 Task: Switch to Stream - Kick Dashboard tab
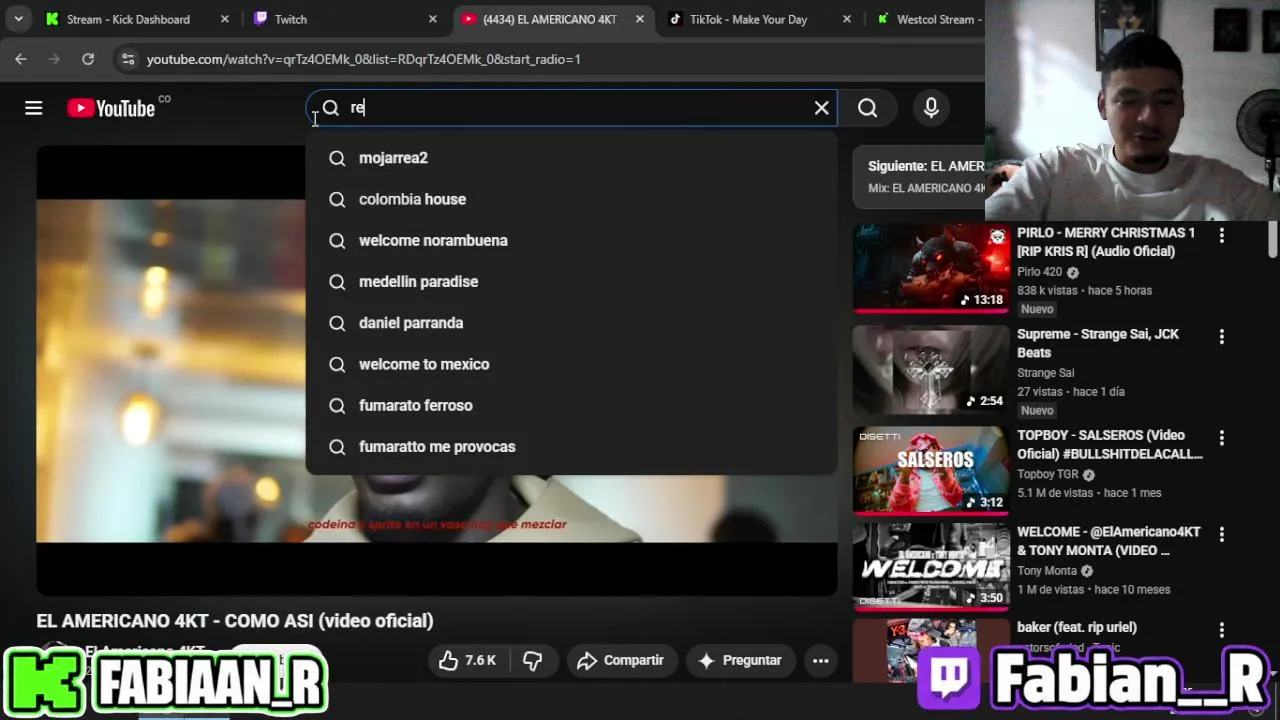(128, 19)
